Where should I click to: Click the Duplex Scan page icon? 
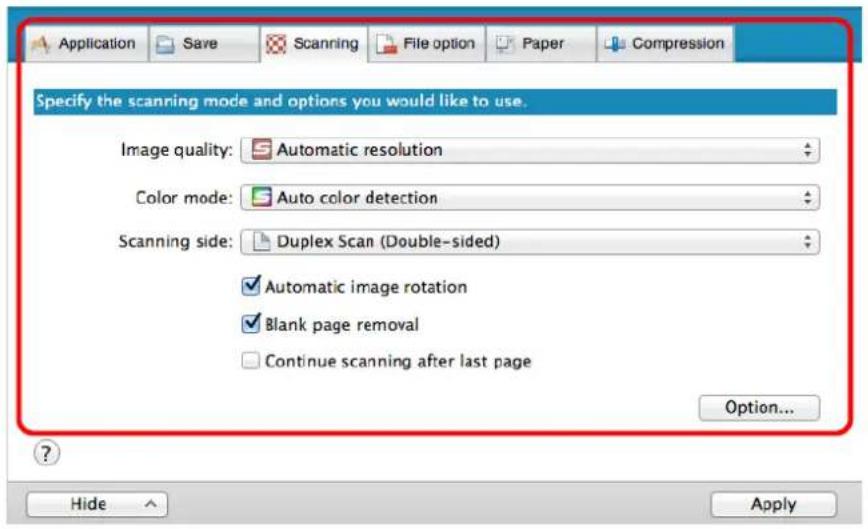pyautogui.click(x=261, y=241)
